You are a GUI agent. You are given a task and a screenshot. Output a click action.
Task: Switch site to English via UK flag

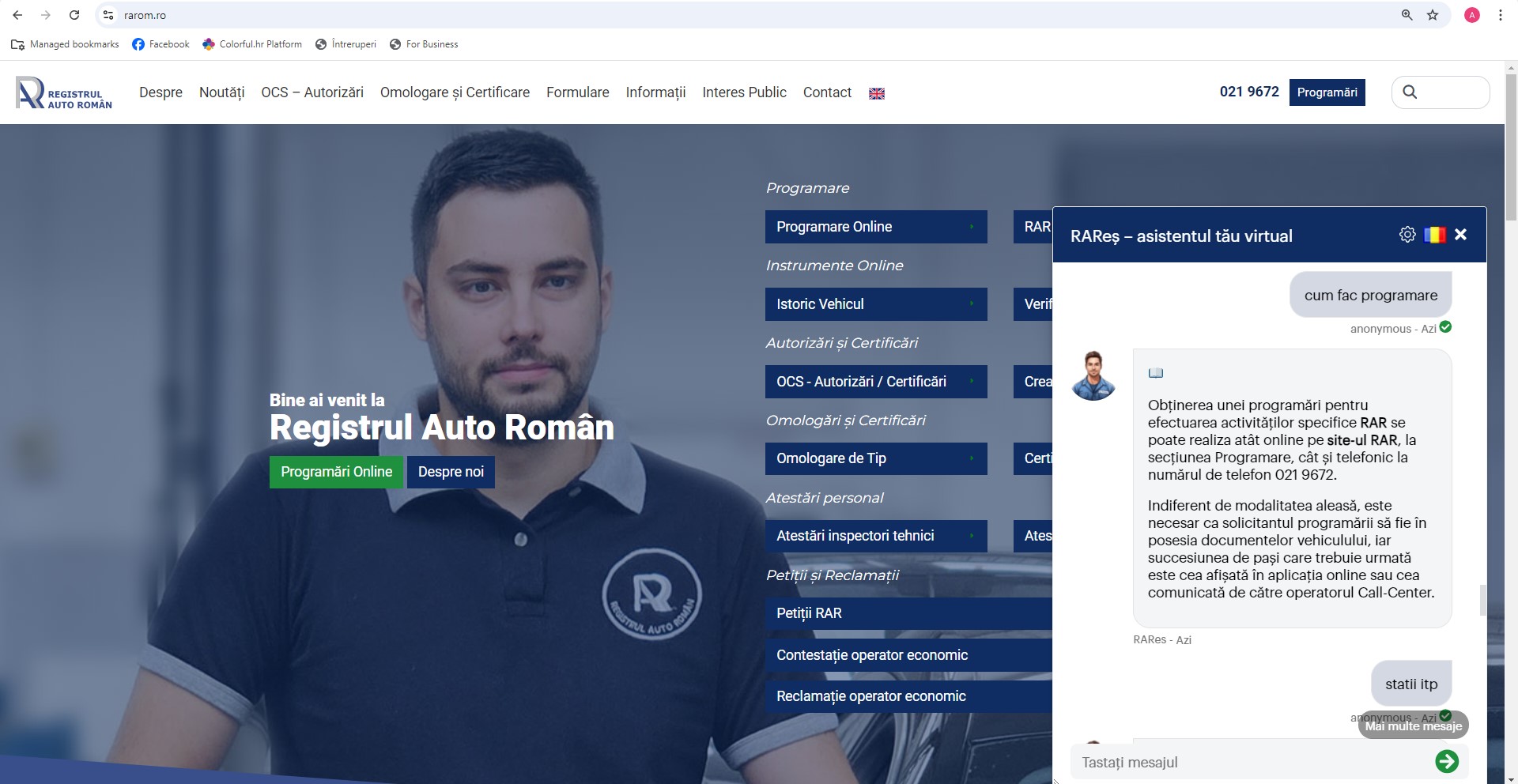tap(876, 93)
